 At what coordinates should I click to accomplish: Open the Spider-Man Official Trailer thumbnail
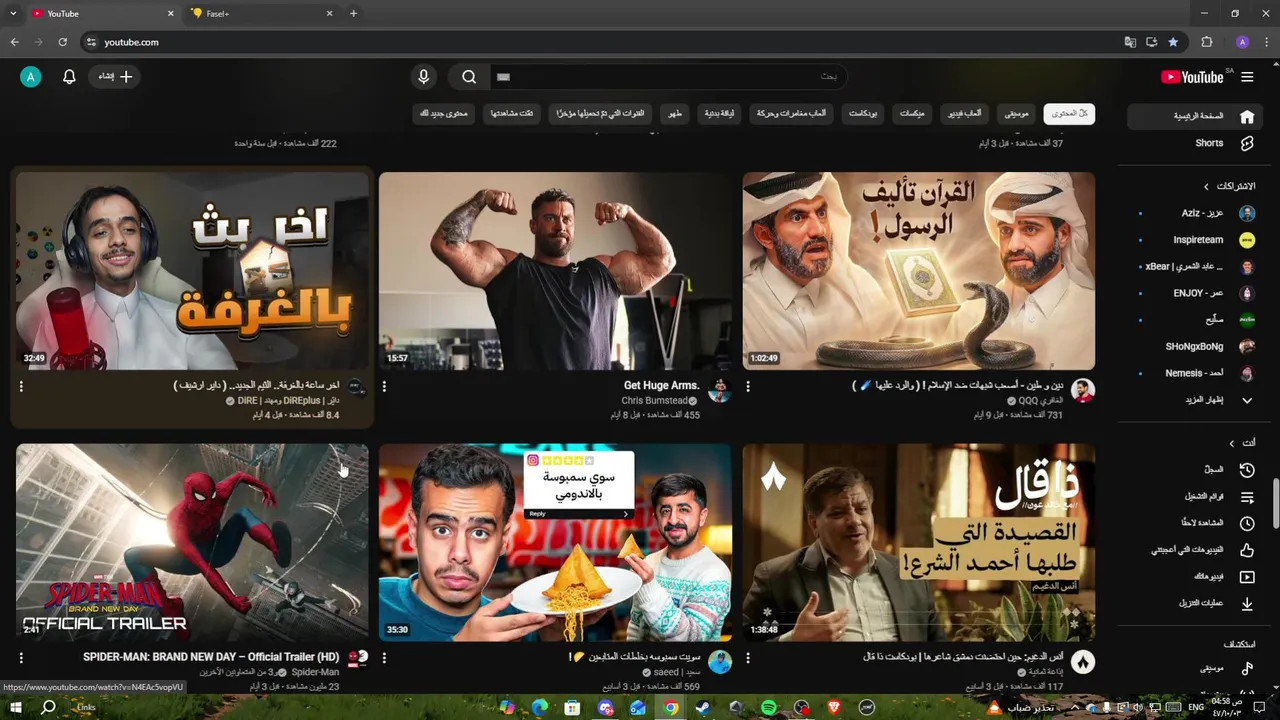pyautogui.click(x=192, y=542)
